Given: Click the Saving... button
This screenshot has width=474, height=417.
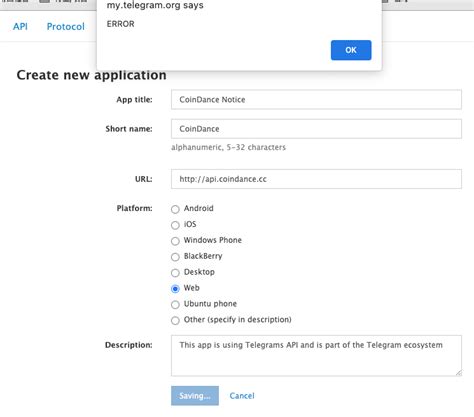Looking at the screenshot, I should point(195,396).
